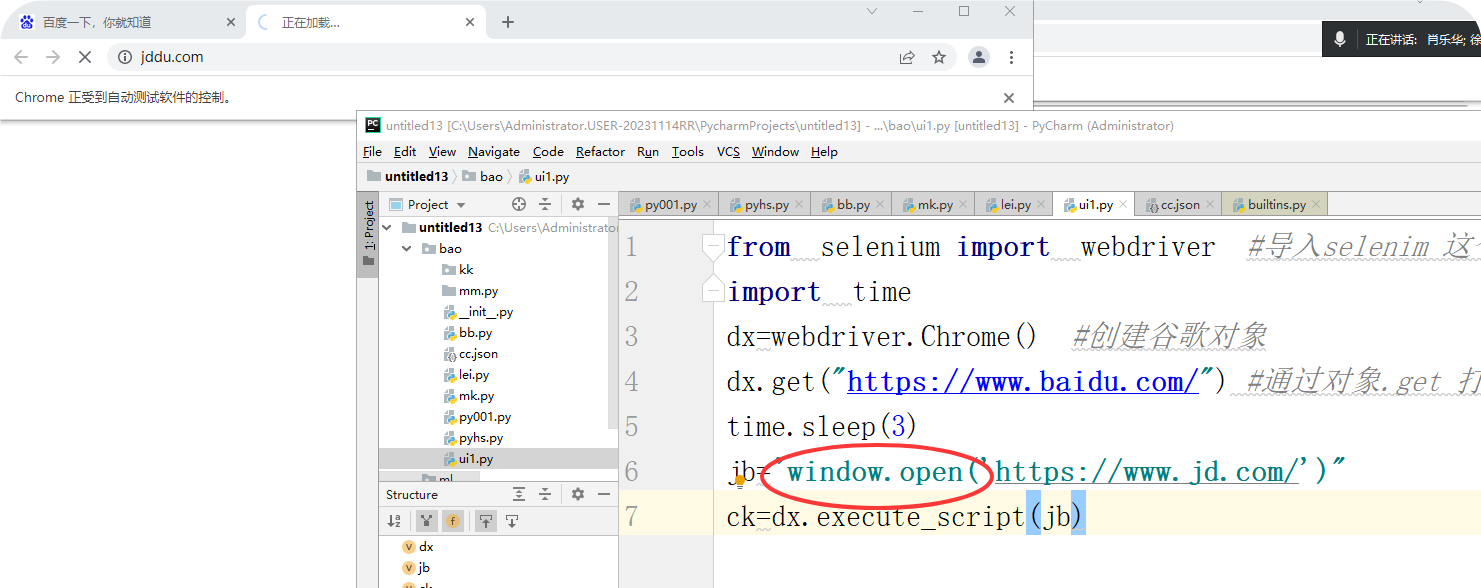Open a new Chrome tab with plus
The image size is (1481, 588).
pos(508,22)
